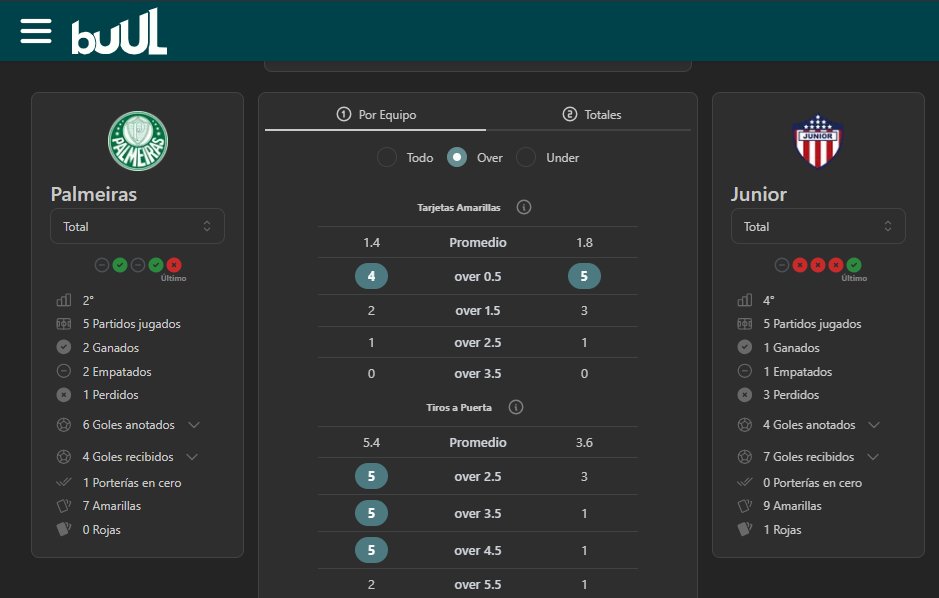The image size is (939, 598).
Task: Open Junior Total dropdown
Action: click(818, 226)
